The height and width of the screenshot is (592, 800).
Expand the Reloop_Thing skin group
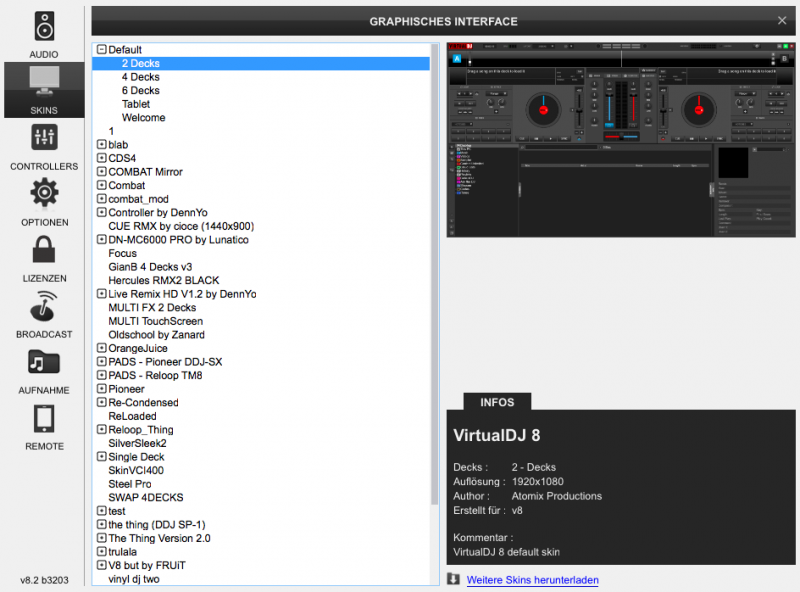102,429
